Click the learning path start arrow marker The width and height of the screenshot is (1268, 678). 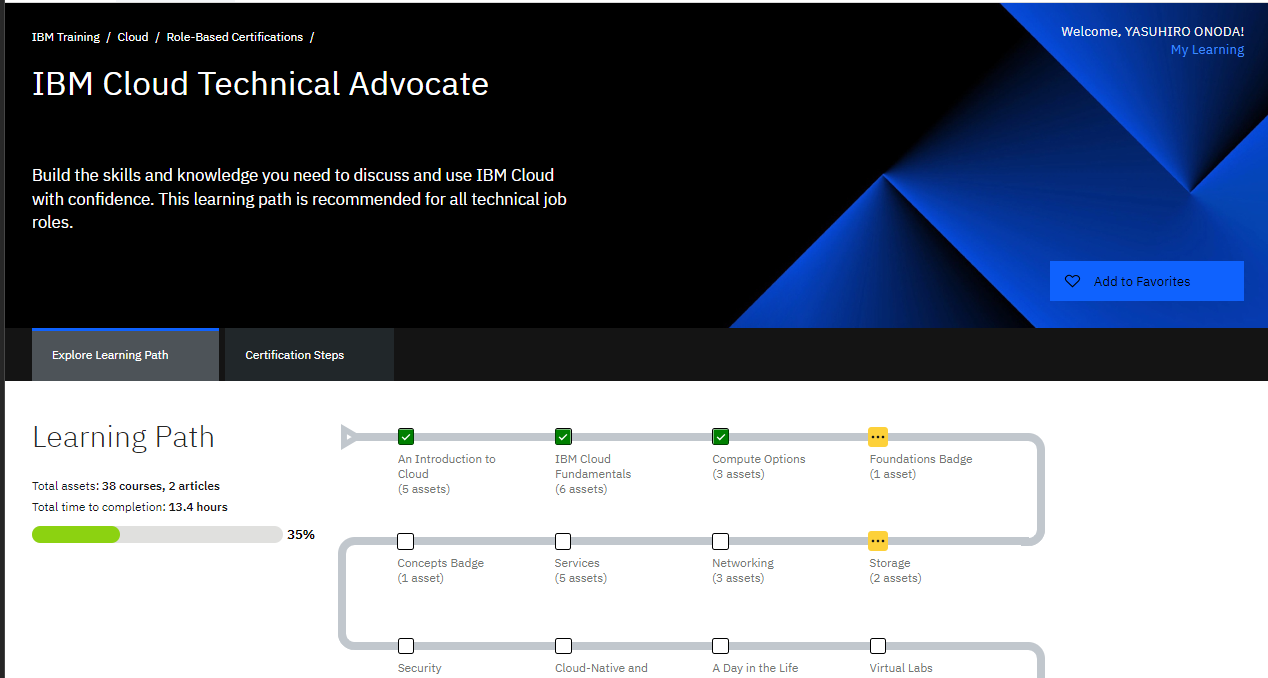(349, 436)
